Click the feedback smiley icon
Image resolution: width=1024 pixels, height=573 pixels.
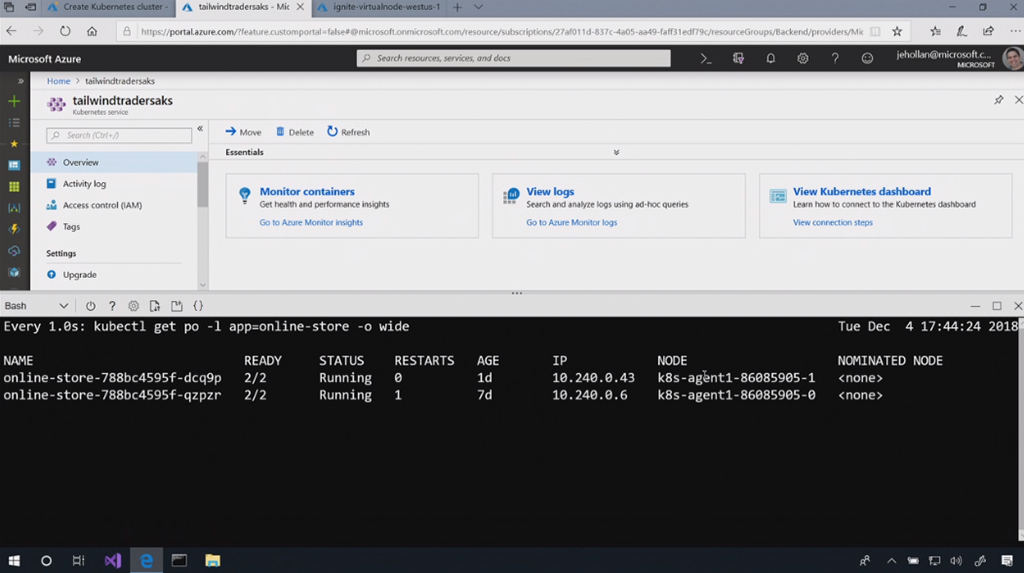click(x=867, y=59)
